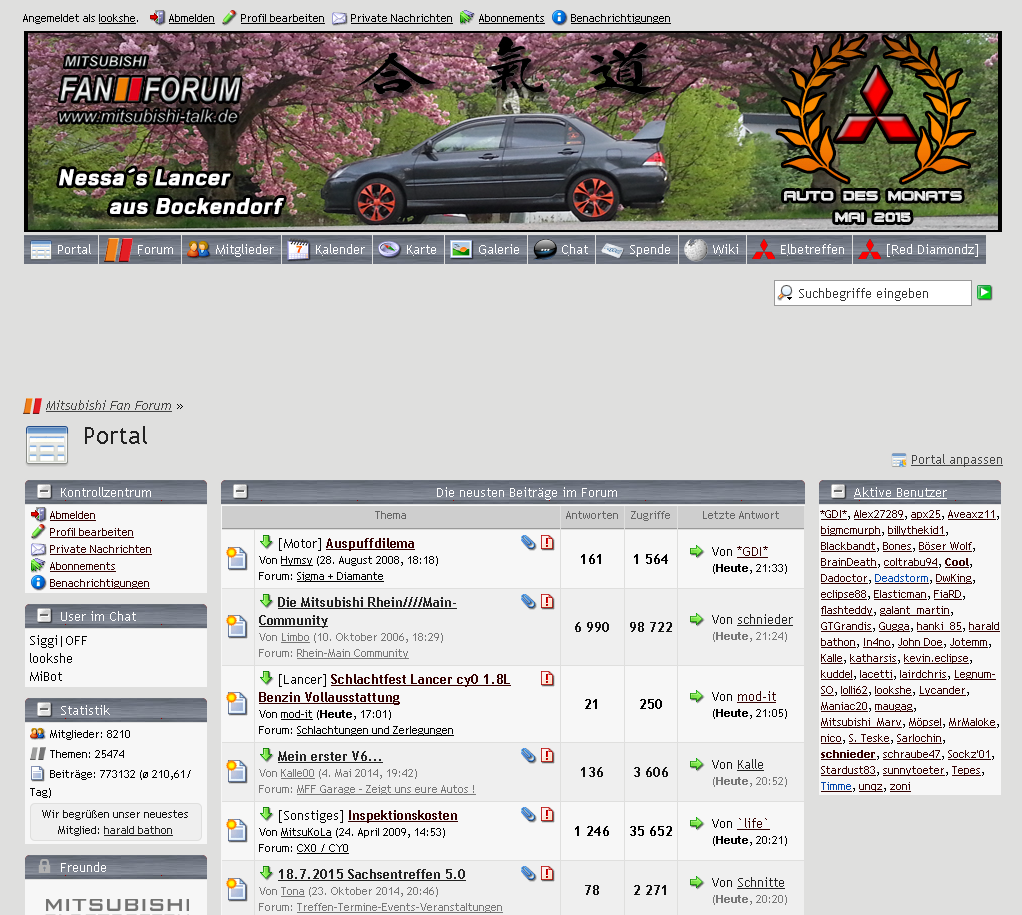This screenshot has height=915, width=1022.
Task: Collapse the Kontrollzentrum box
Action: [44, 491]
